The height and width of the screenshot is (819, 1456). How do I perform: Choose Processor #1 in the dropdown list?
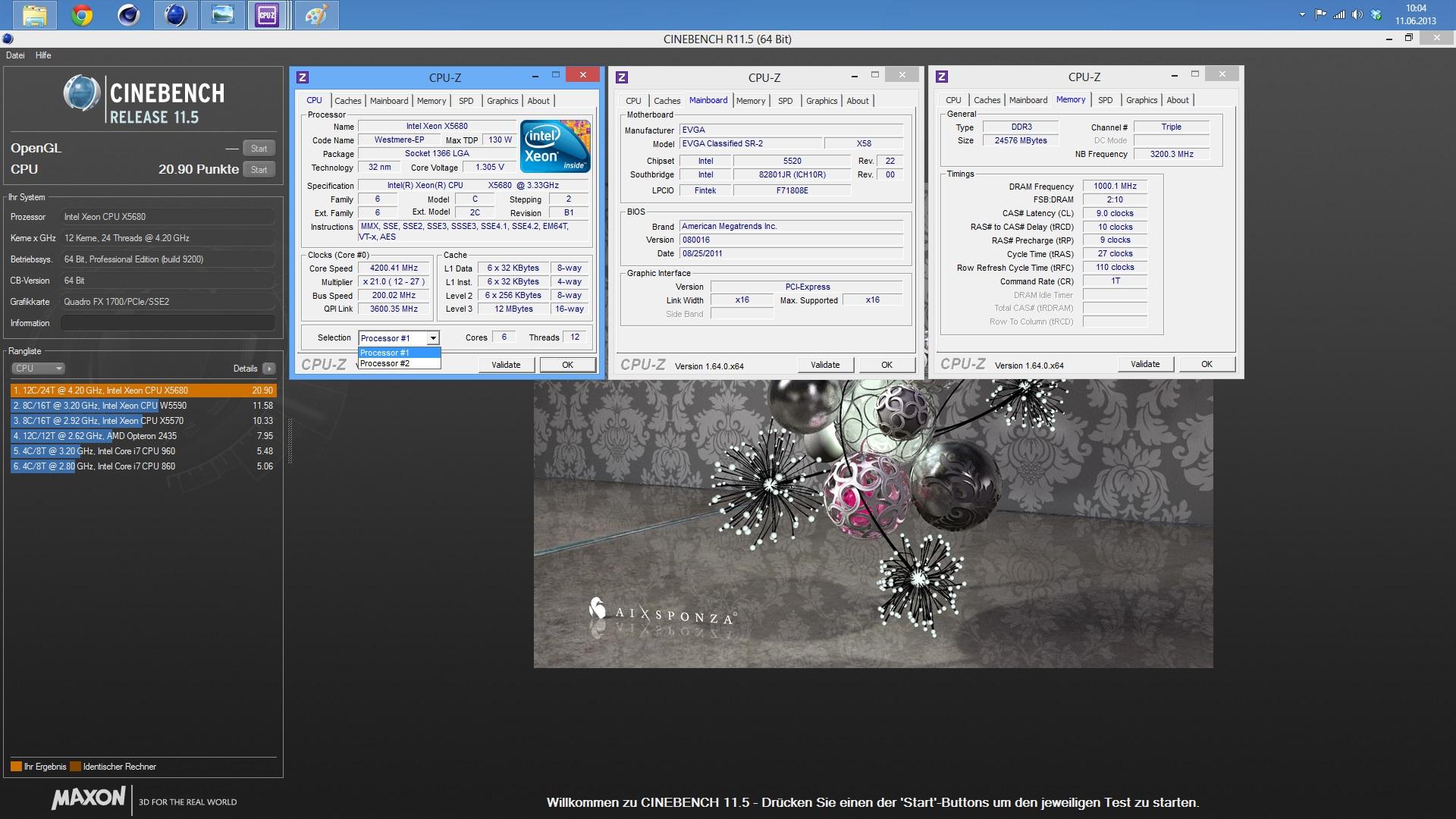point(399,353)
